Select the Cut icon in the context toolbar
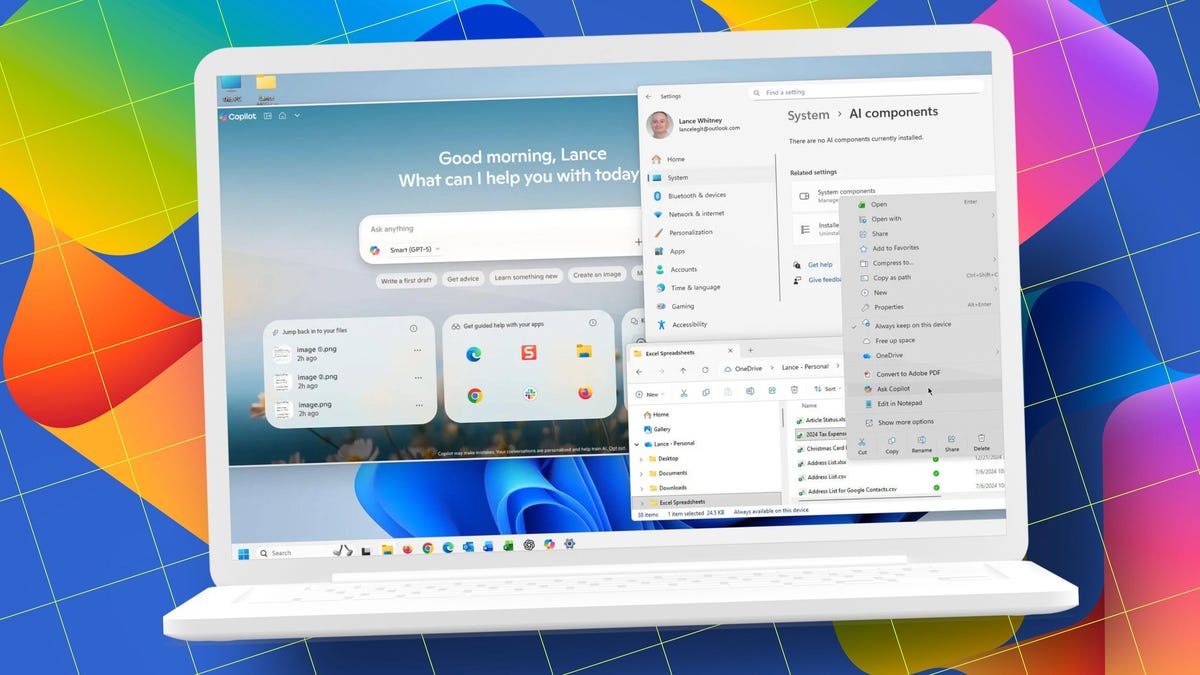Screen dimensions: 1200x675 [x=862, y=440]
